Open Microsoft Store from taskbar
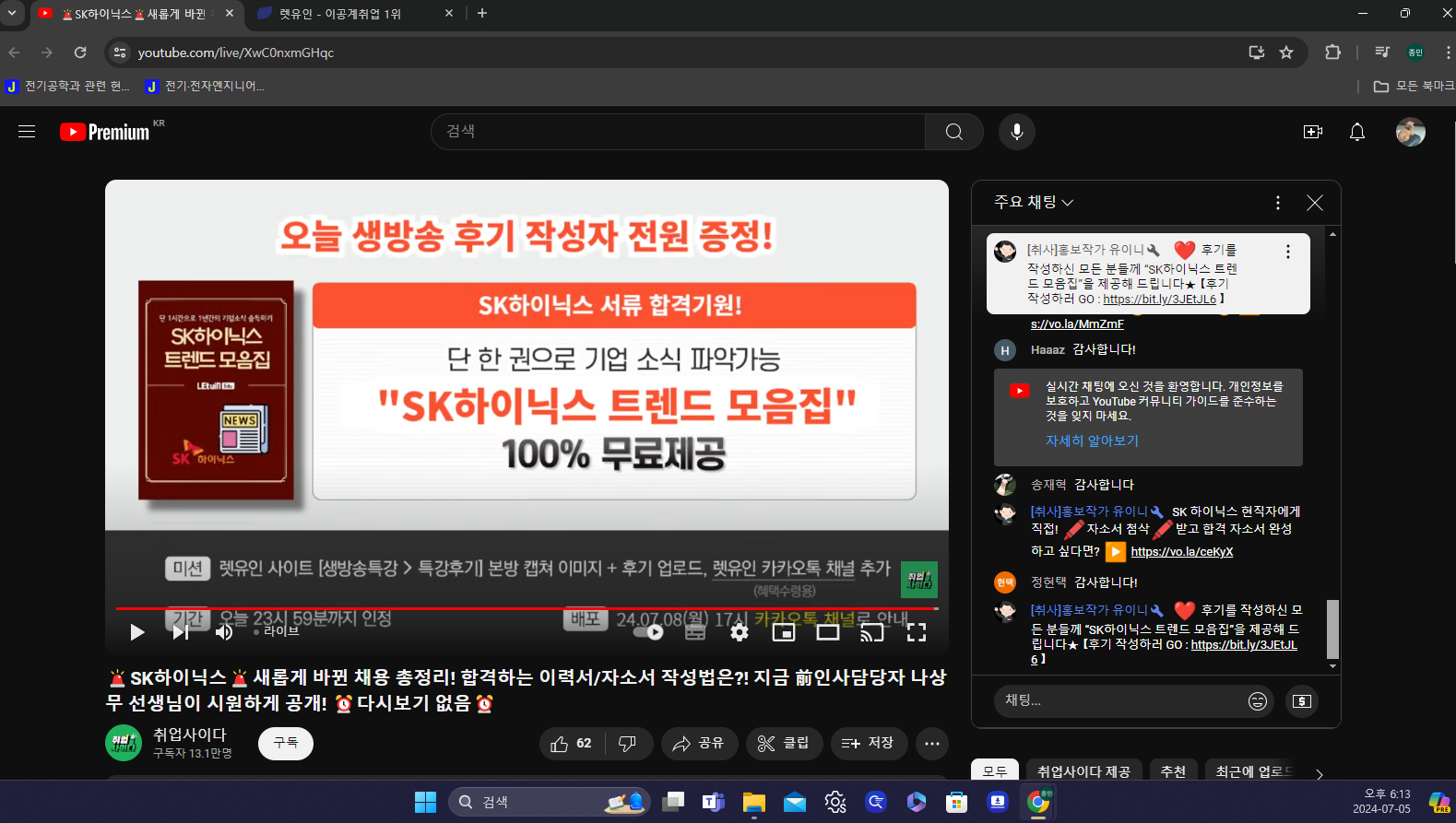The image size is (1456, 823). point(957,802)
